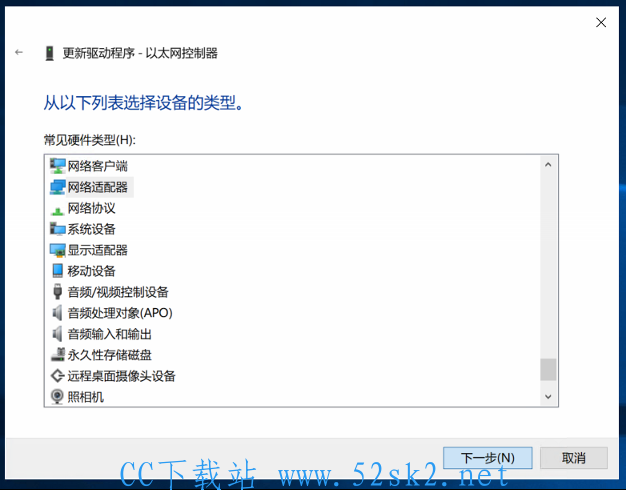This screenshot has height=490, width=626.
Task: Go back with the back arrow
Action: (x=19, y=52)
